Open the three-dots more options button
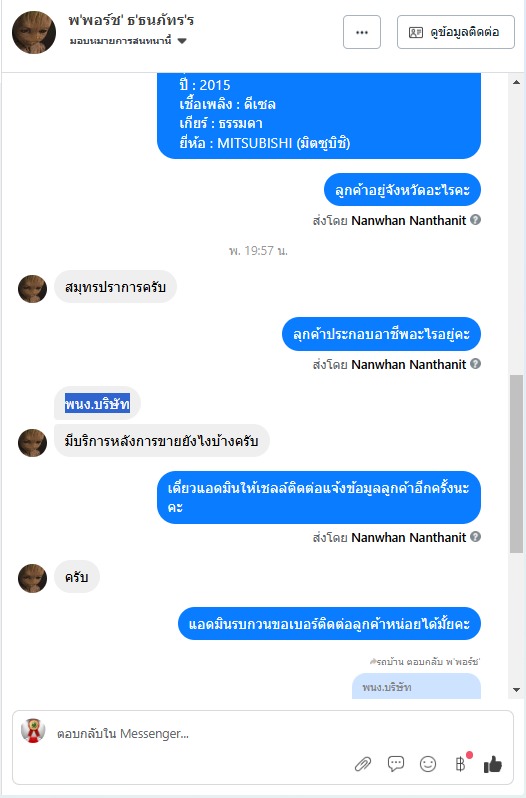The height and width of the screenshot is (798, 526). click(x=362, y=32)
